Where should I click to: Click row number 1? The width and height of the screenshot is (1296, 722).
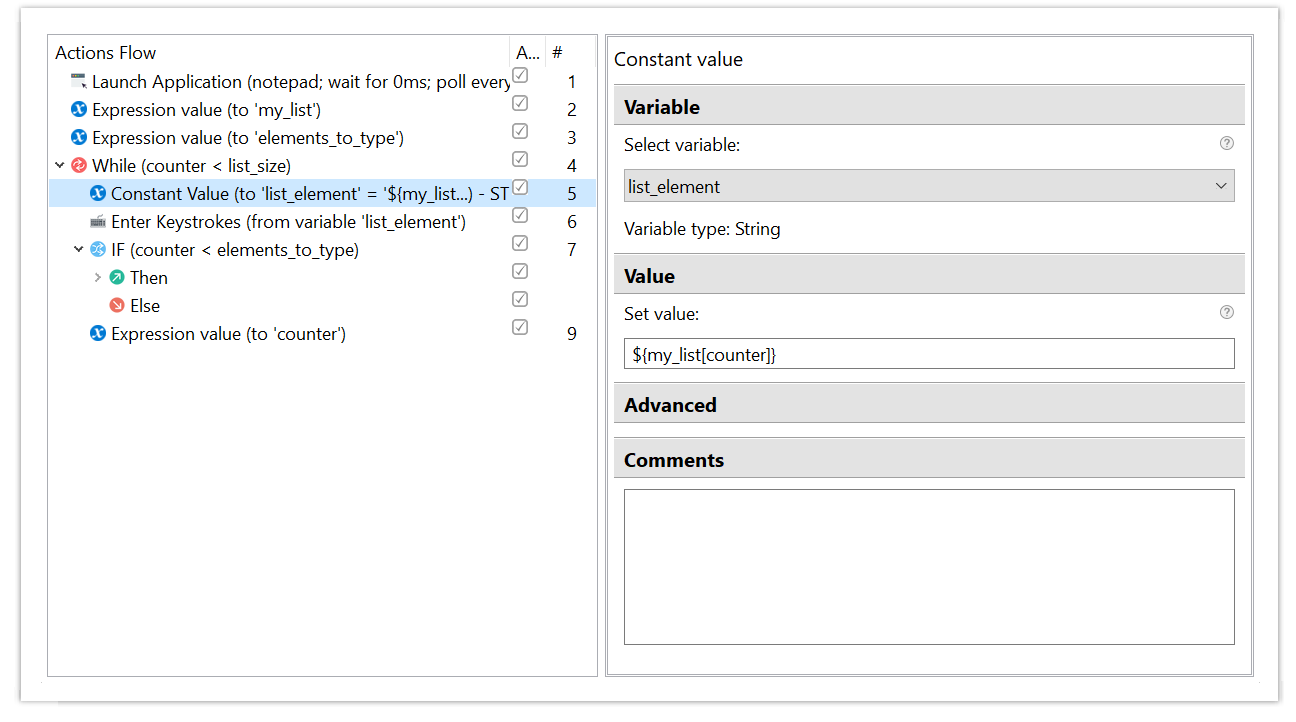(x=572, y=82)
